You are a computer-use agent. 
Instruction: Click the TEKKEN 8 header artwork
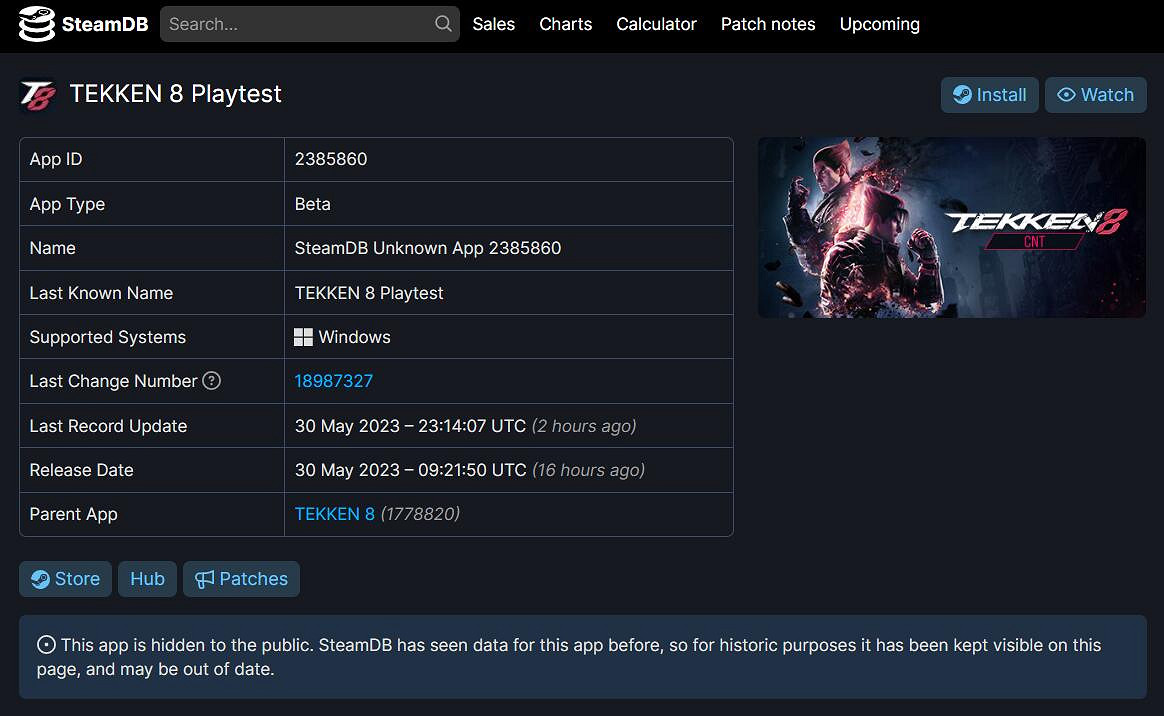click(x=951, y=227)
